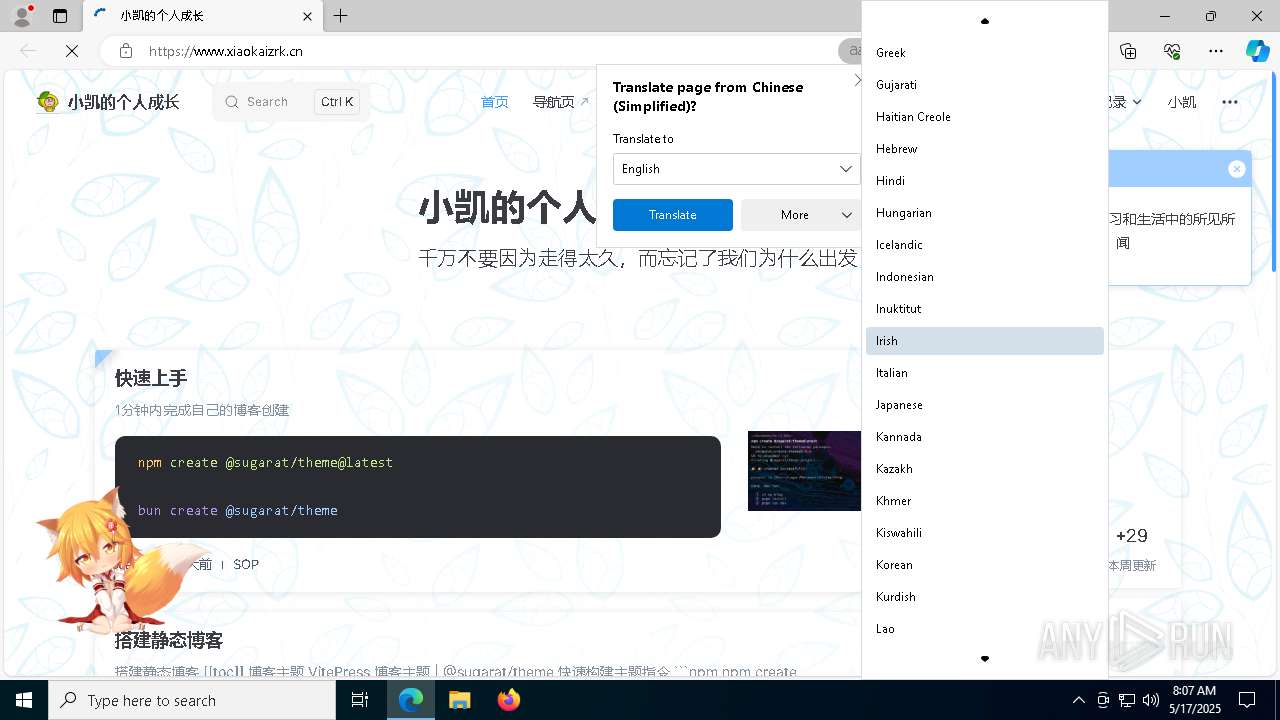The image size is (1280, 720).
Task: Select Greek from language list
Action: tap(985, 53)
